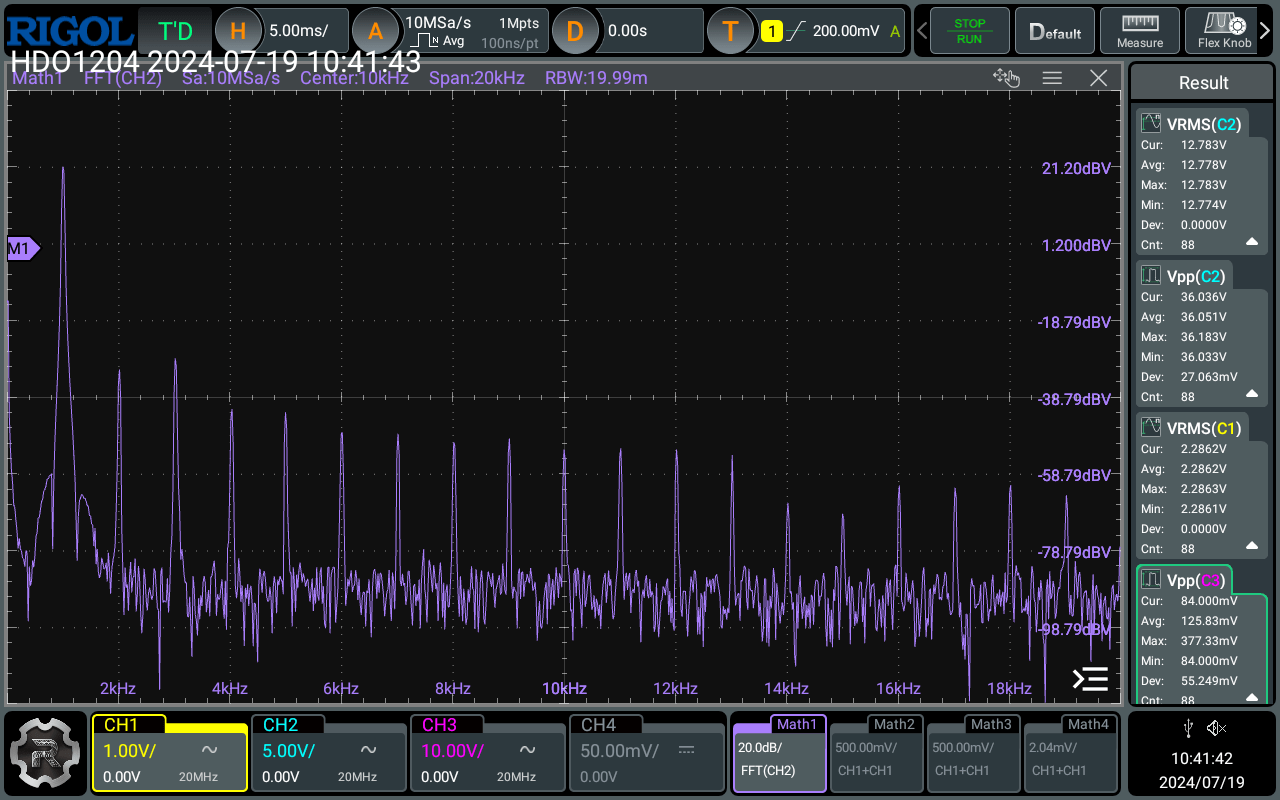This screenshot has width=1280, height=800.
Task: Open the gear main menu icon
Action: point(43,752)
